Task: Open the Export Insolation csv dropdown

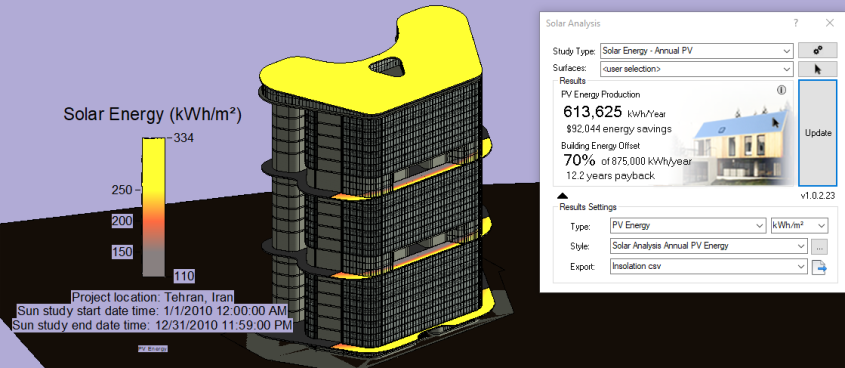Action: click(x=709, y=267)
